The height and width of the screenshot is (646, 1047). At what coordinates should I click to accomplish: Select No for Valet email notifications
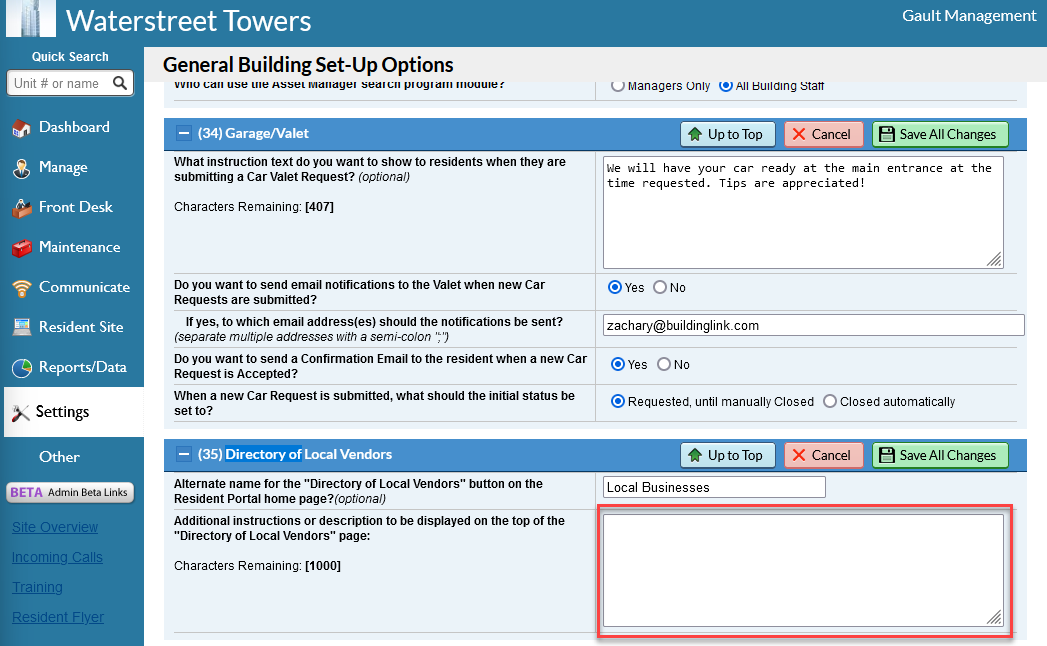coord(660,287)
